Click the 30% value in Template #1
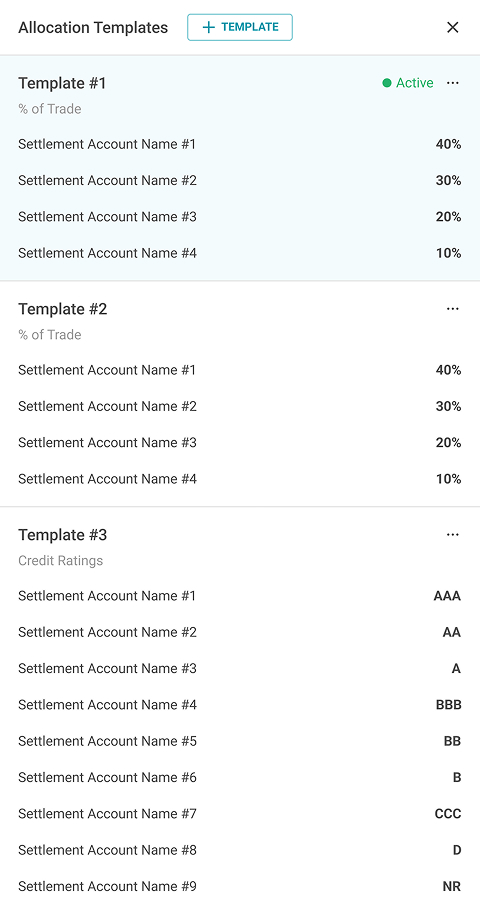The width and height of the screenshot is (480, 908). 448,181
